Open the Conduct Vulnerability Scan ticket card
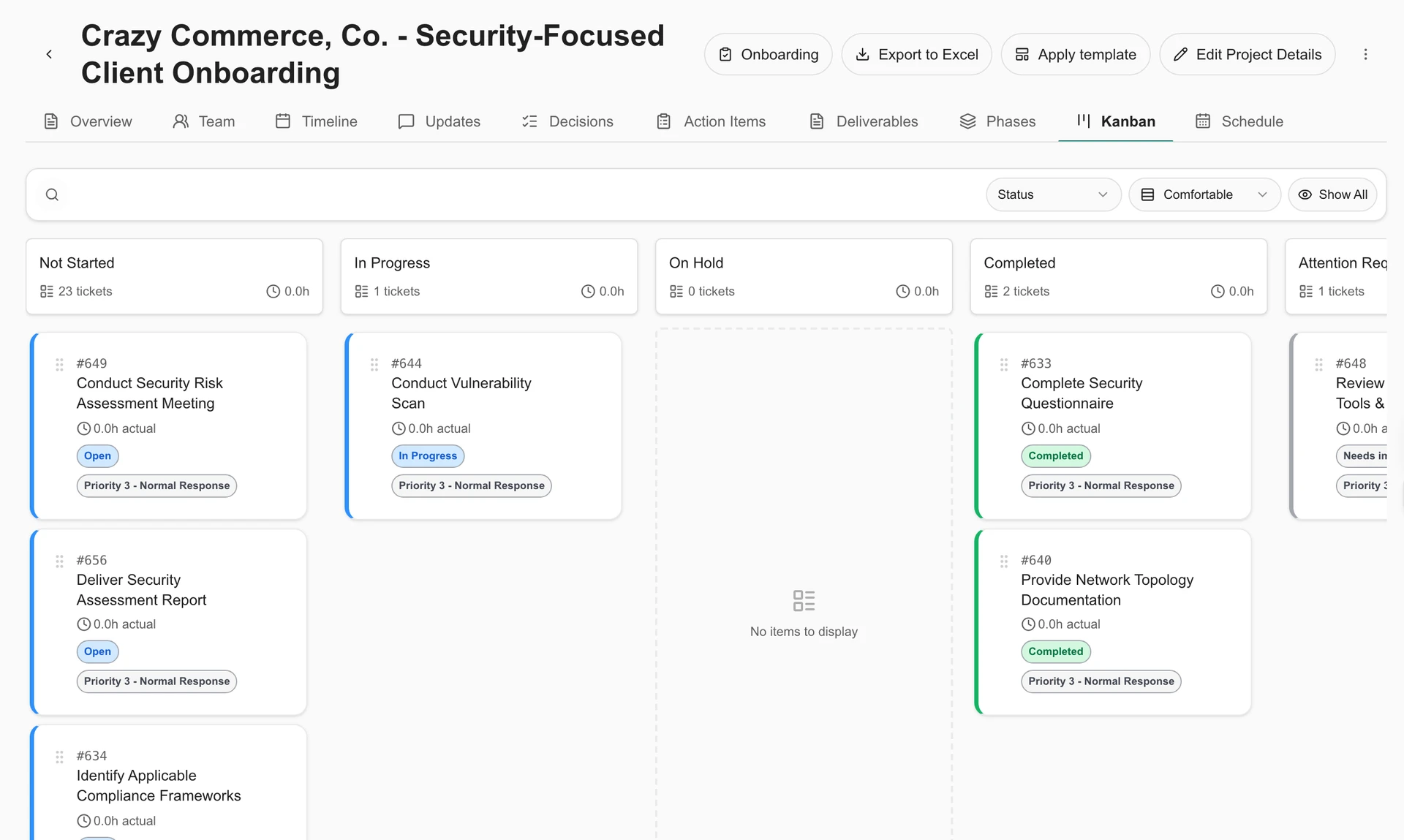The image size is (1404, 840). 484,425
